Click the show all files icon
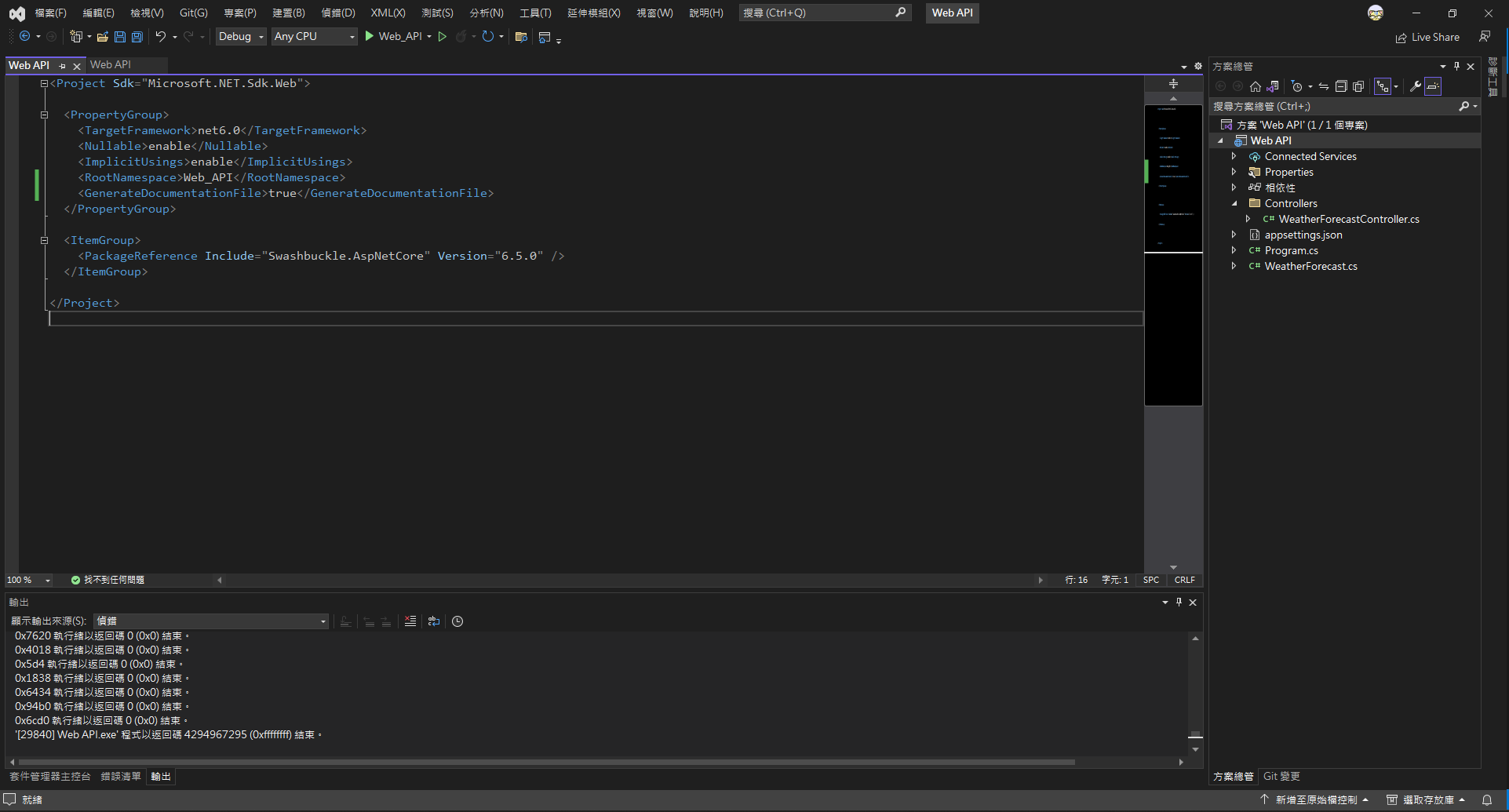Screen dimensions: 1509x812 (1358, 86)
